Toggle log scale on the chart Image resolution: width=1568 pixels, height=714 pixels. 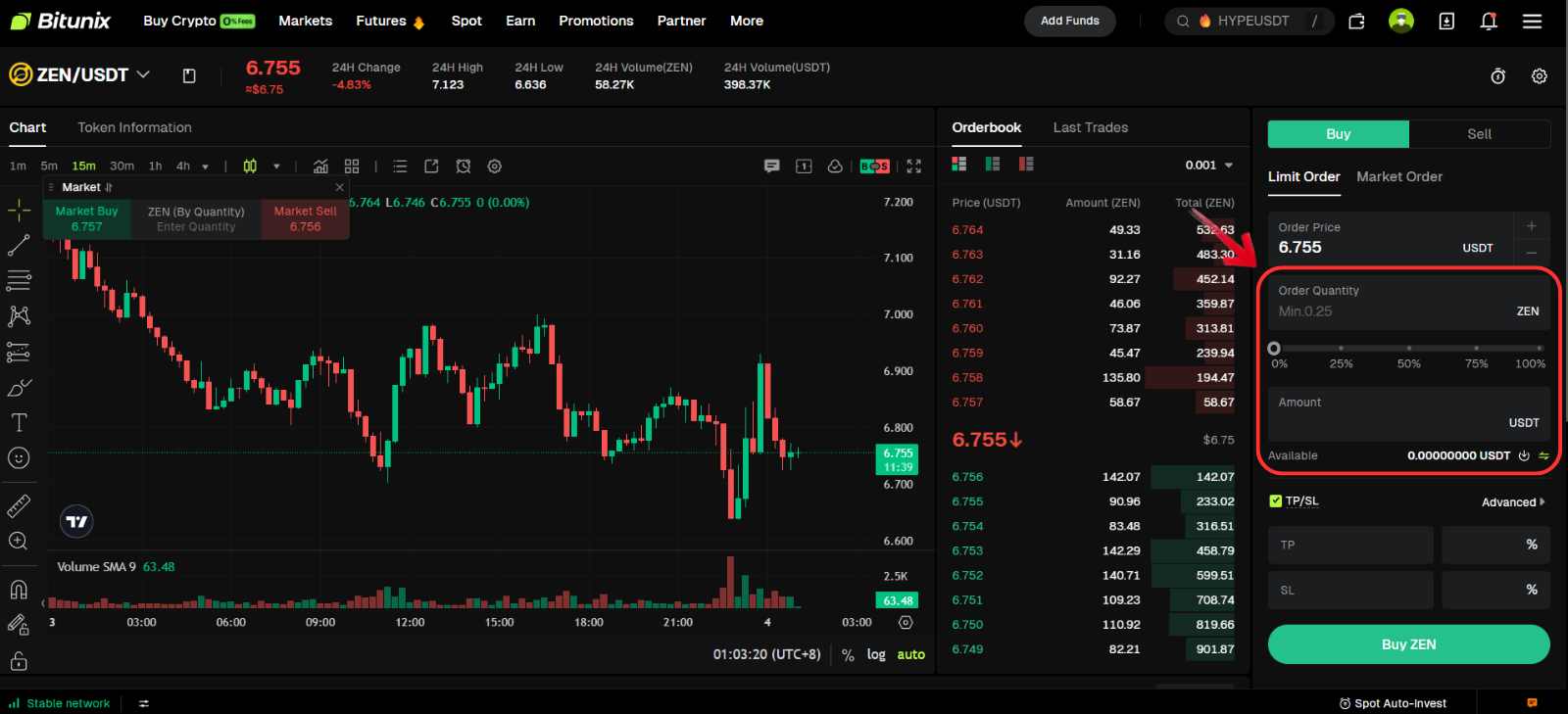point(876,655)
